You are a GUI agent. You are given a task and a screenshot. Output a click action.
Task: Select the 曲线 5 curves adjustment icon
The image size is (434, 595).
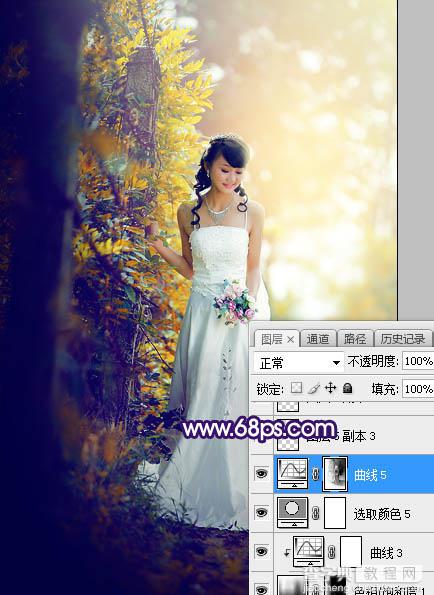click(292, 473)
